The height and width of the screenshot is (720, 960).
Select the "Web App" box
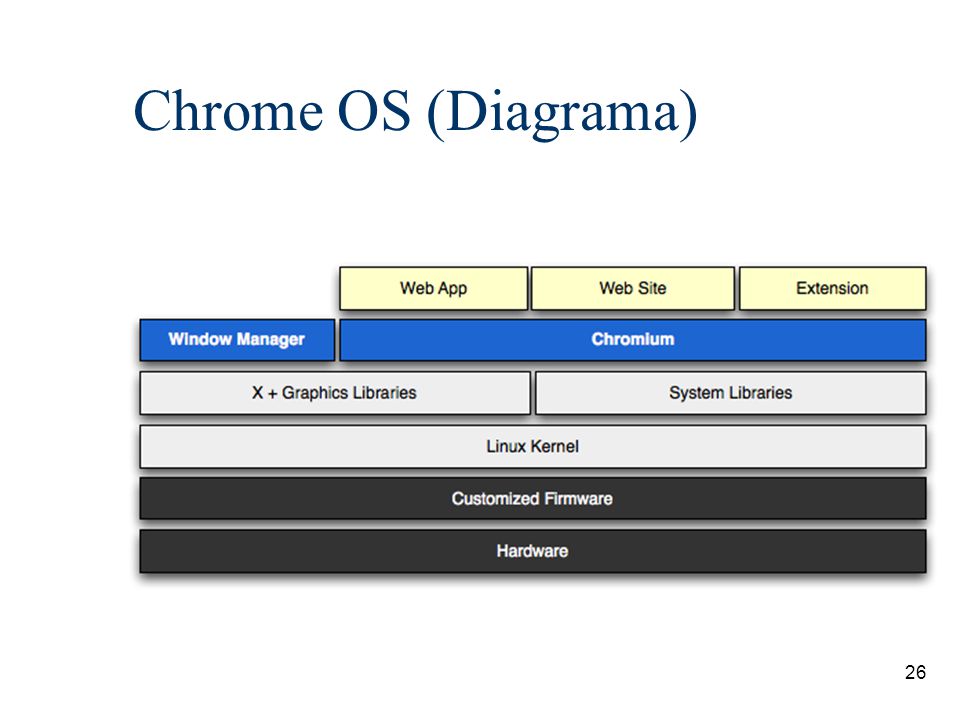coord(433,288)
